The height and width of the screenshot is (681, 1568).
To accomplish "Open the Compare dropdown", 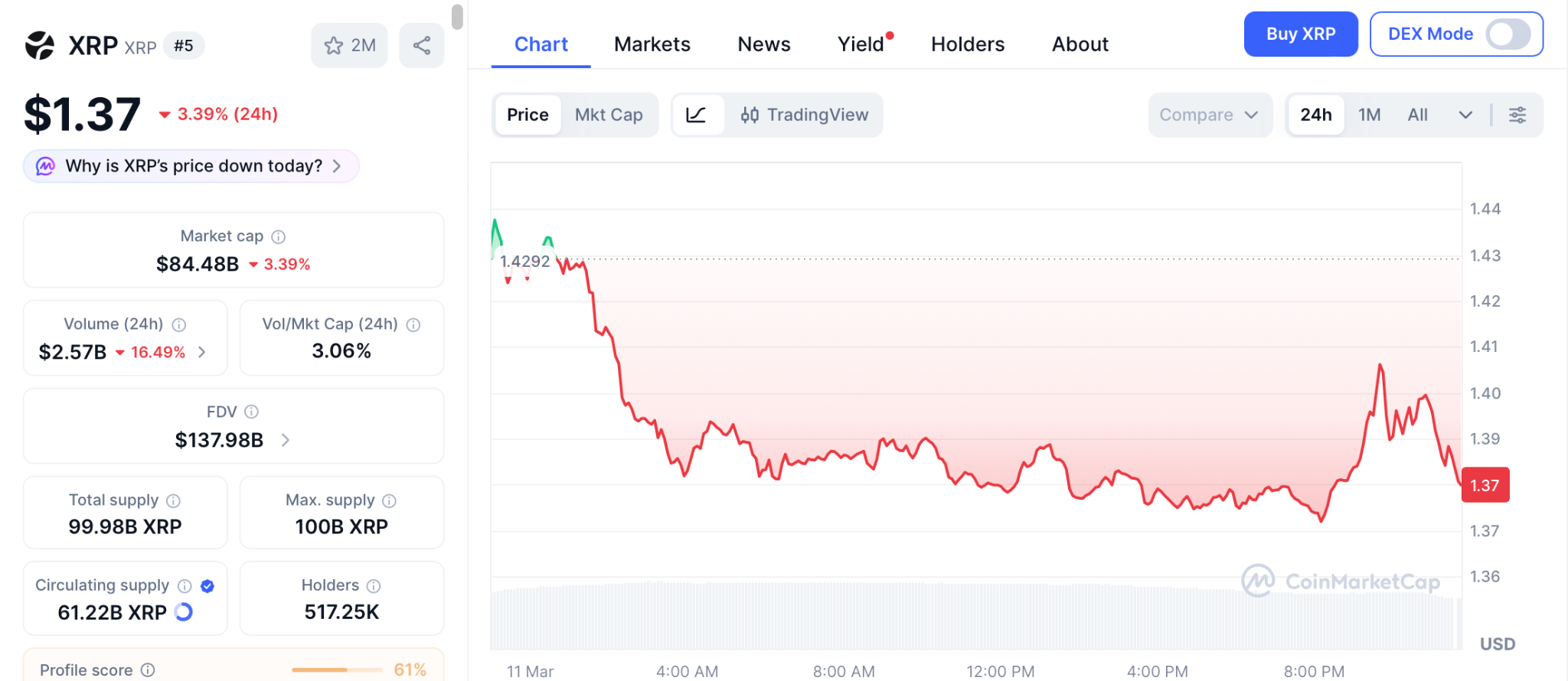I will (x=1209, y=115).
